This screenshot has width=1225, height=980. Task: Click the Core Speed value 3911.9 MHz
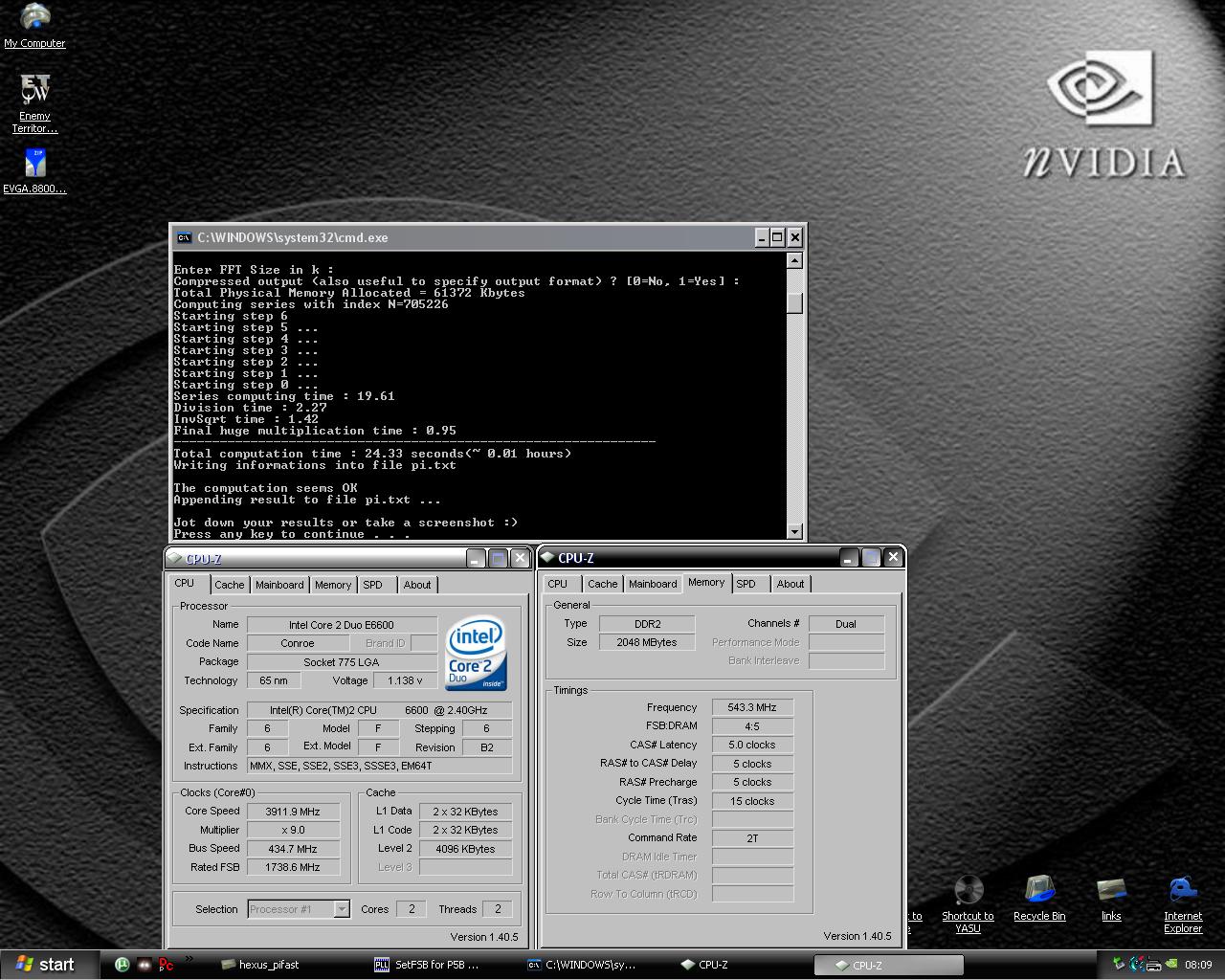tap(293, 812)
